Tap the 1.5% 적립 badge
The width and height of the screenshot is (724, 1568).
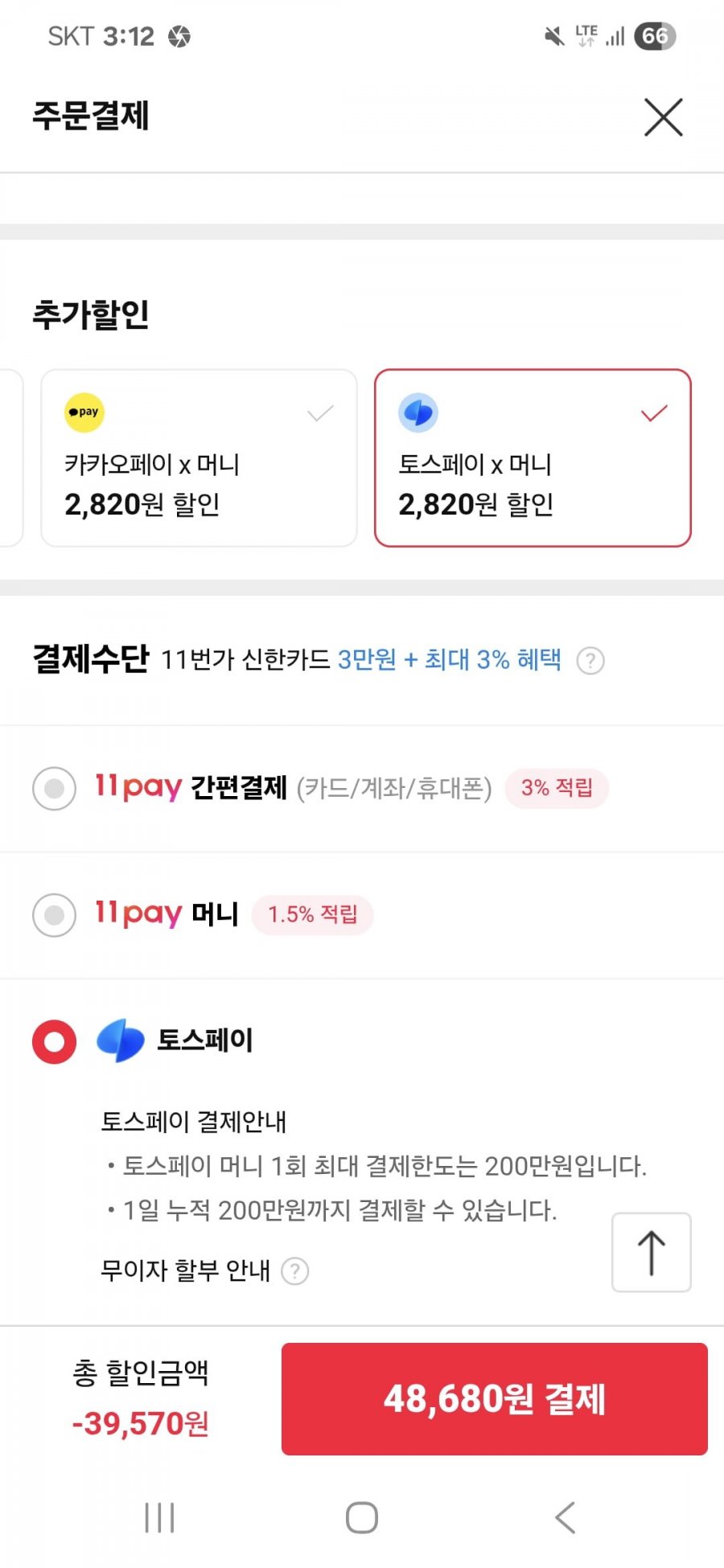[313, 914]
